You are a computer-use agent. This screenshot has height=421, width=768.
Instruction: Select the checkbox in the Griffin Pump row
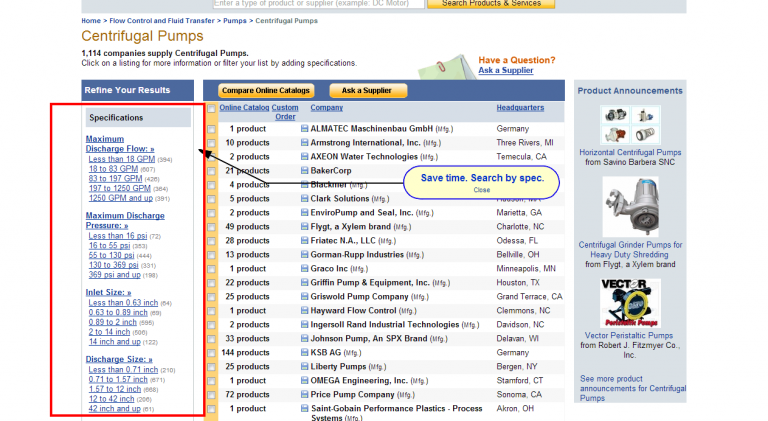tap(211, 283)
